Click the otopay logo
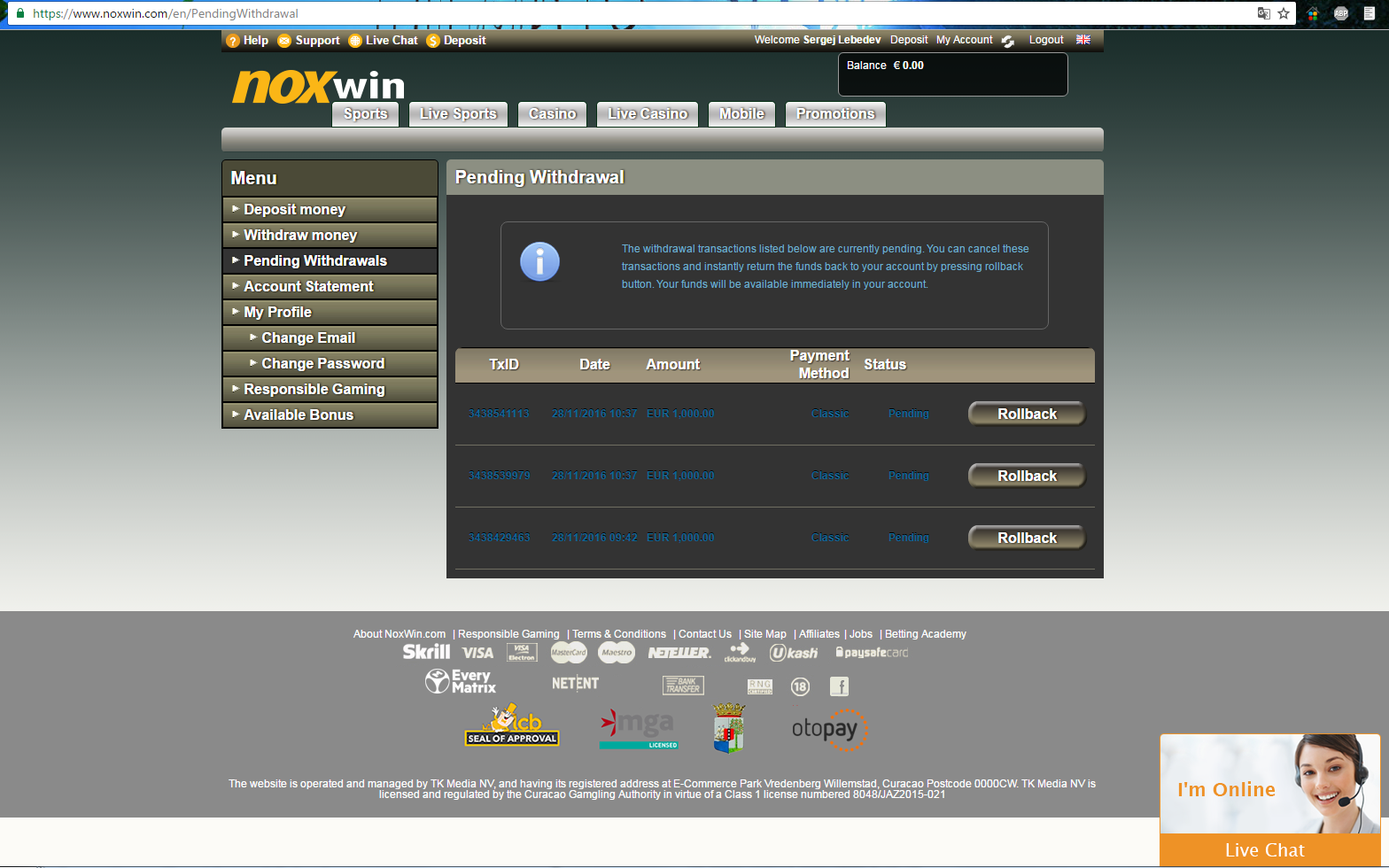The image size is (1389, 868). (828, 730)
